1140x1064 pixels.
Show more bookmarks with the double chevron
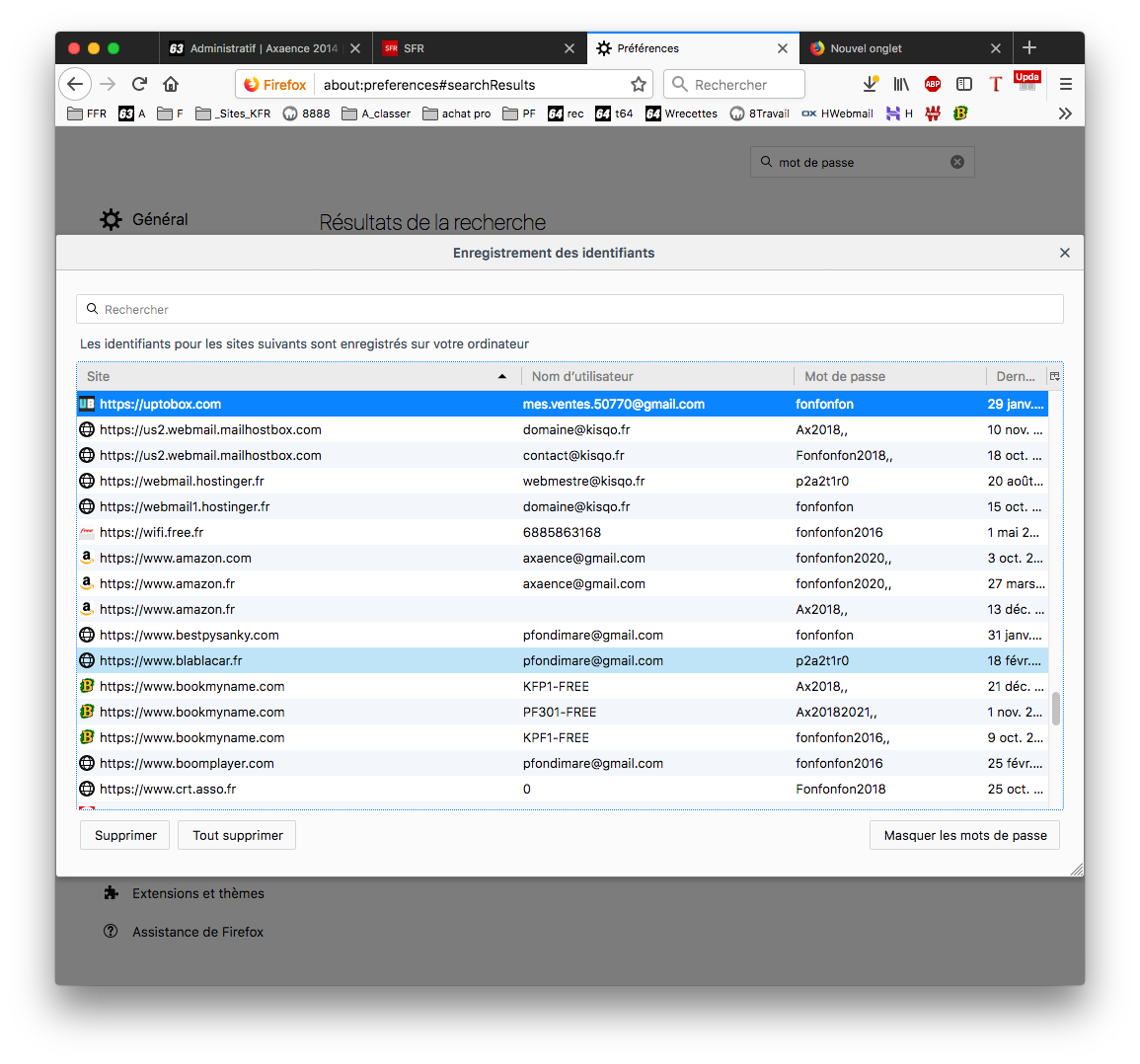(x=1065, y=114)
